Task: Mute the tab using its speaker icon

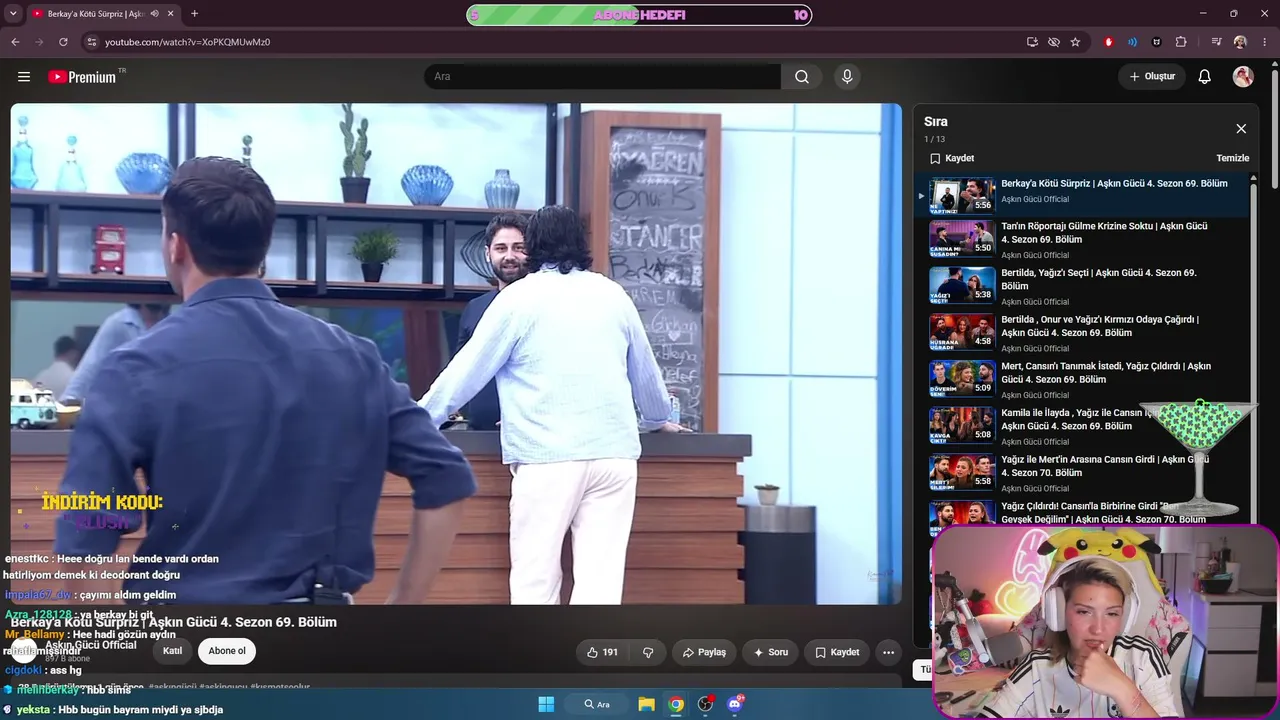Action: pyautogui.click(x=154, y=14)
